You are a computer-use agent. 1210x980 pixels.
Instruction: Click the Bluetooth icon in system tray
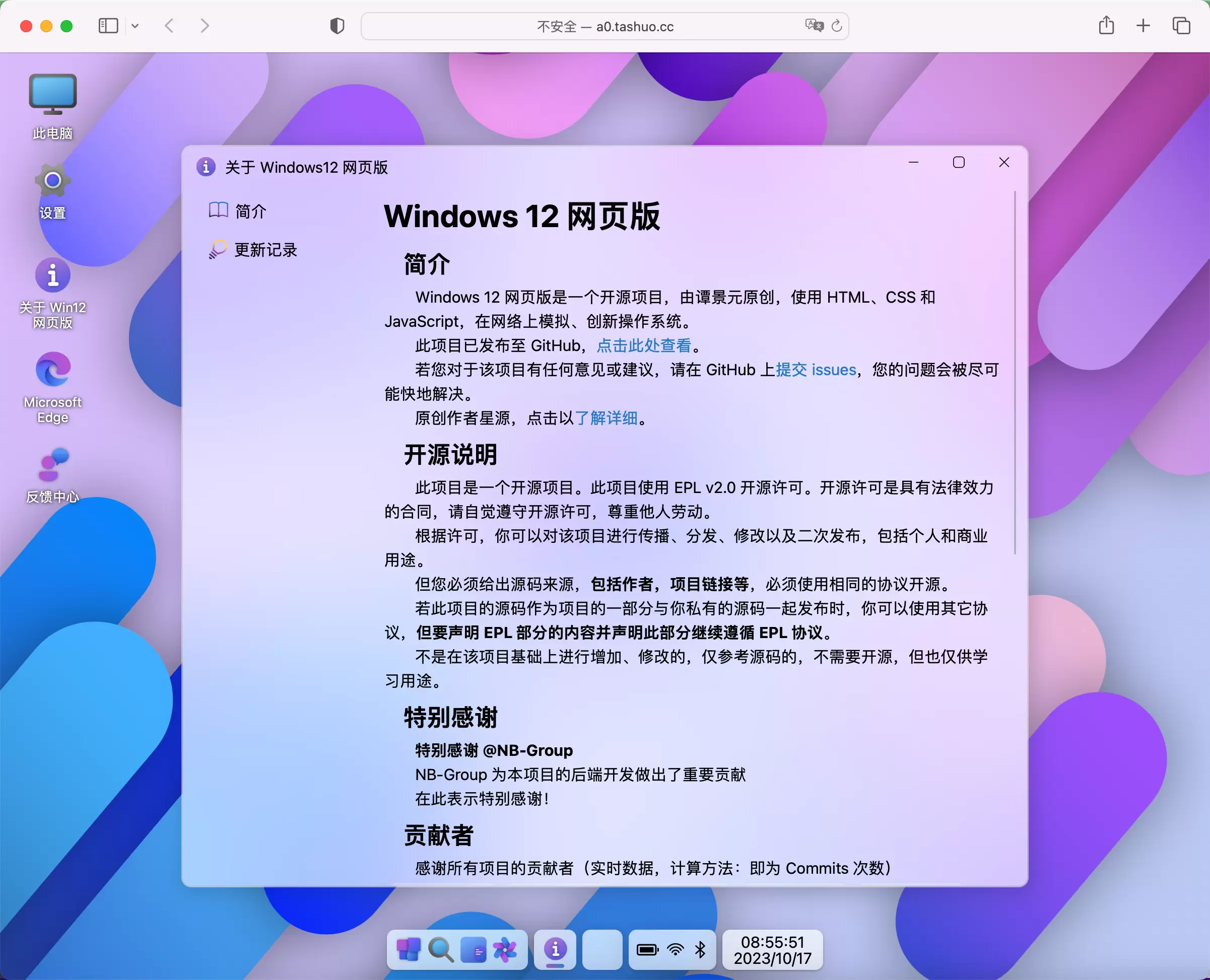[701, 949]
